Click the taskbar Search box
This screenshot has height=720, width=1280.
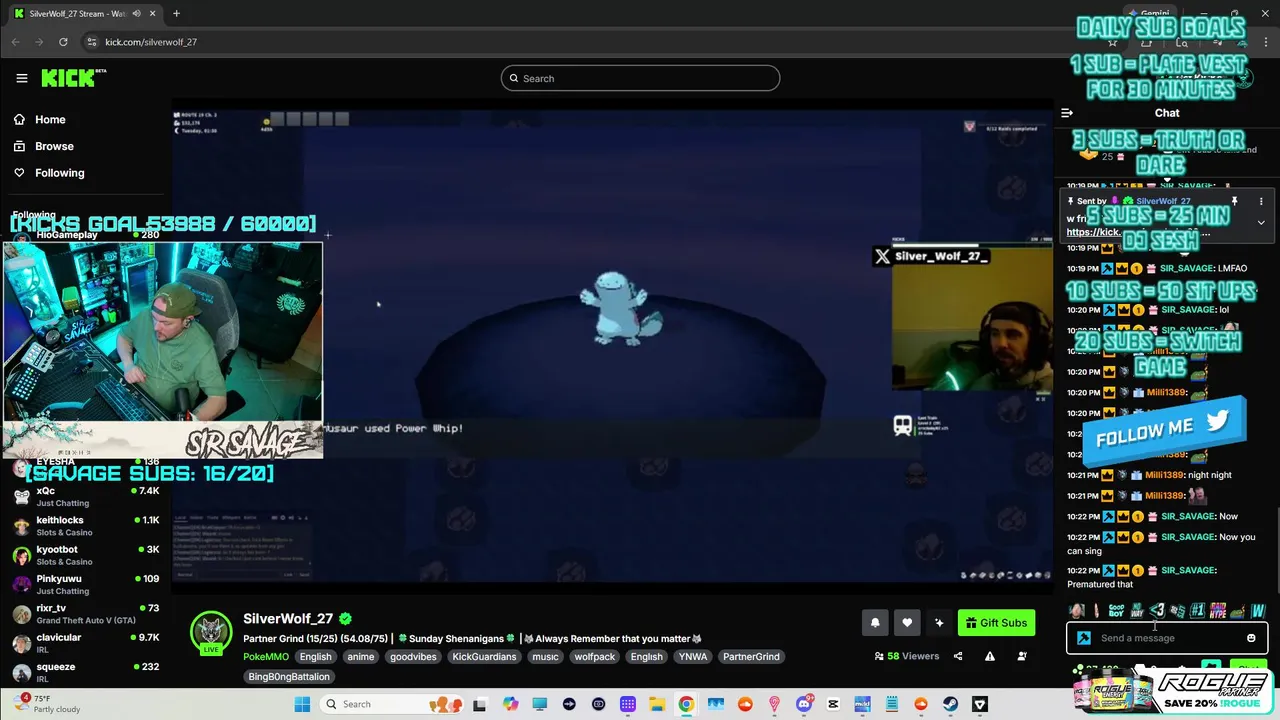[x=393, y=704]
